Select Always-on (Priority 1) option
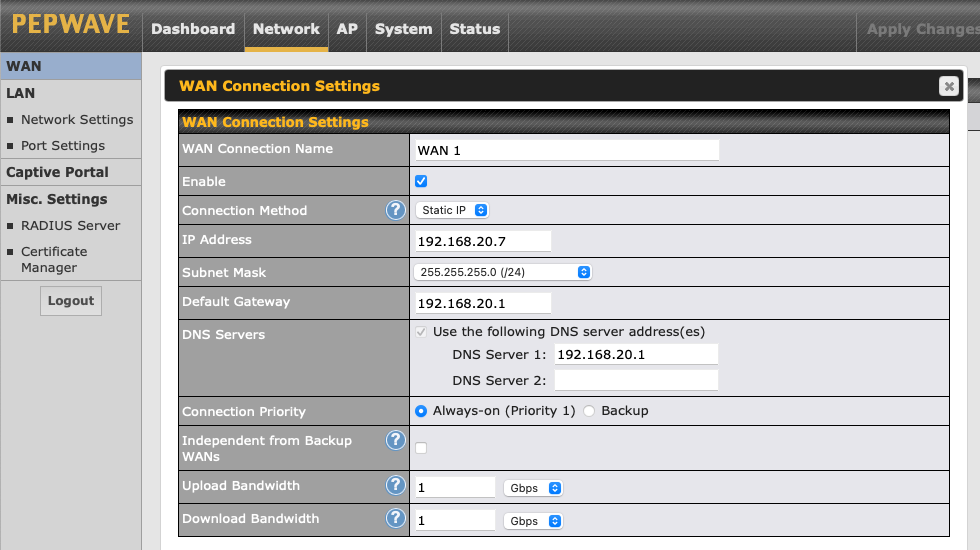The width and height of the screenshot is (980, 550). tap(421, 411)
